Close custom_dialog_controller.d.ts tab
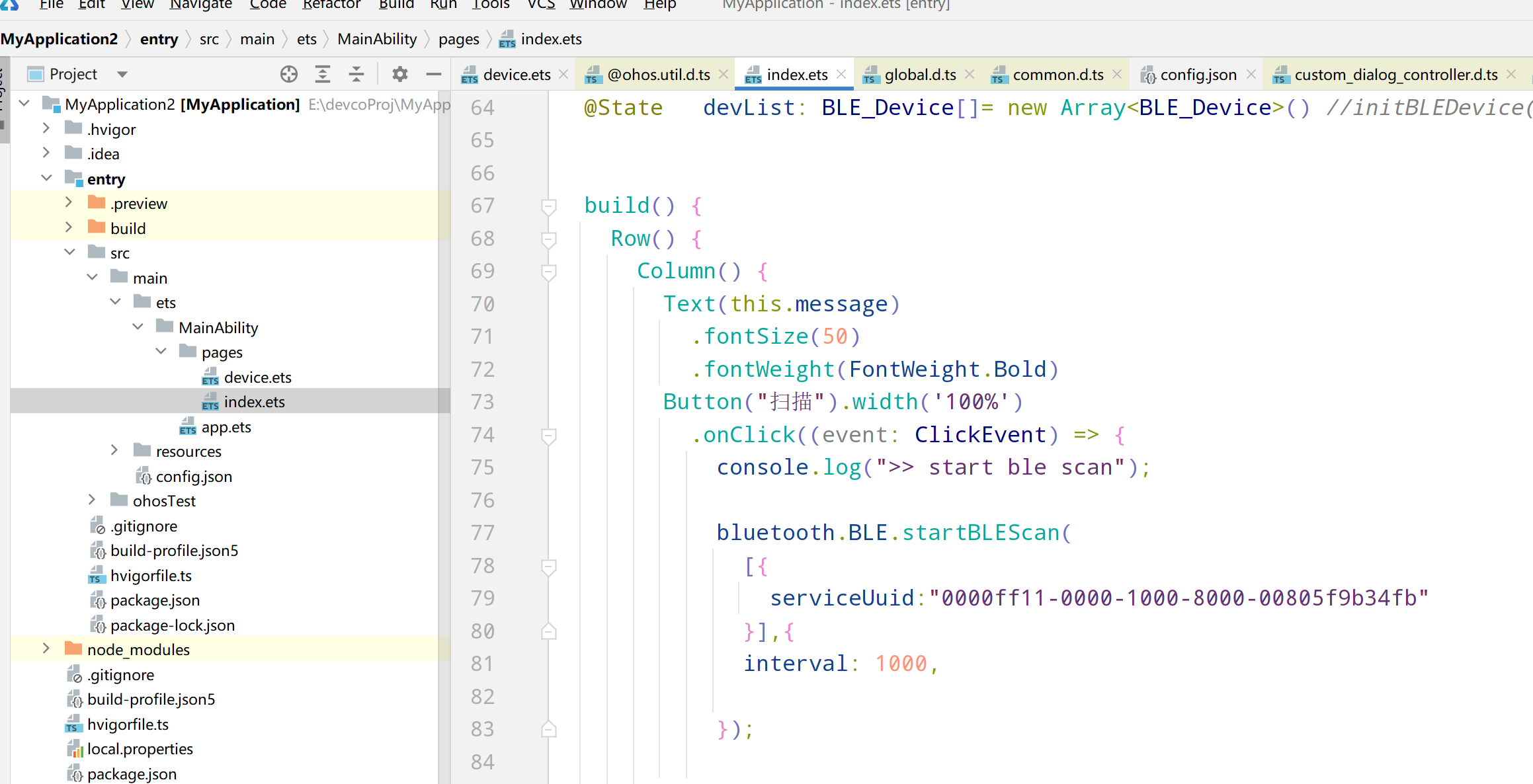1533x784 pixels. [1511, 75]
